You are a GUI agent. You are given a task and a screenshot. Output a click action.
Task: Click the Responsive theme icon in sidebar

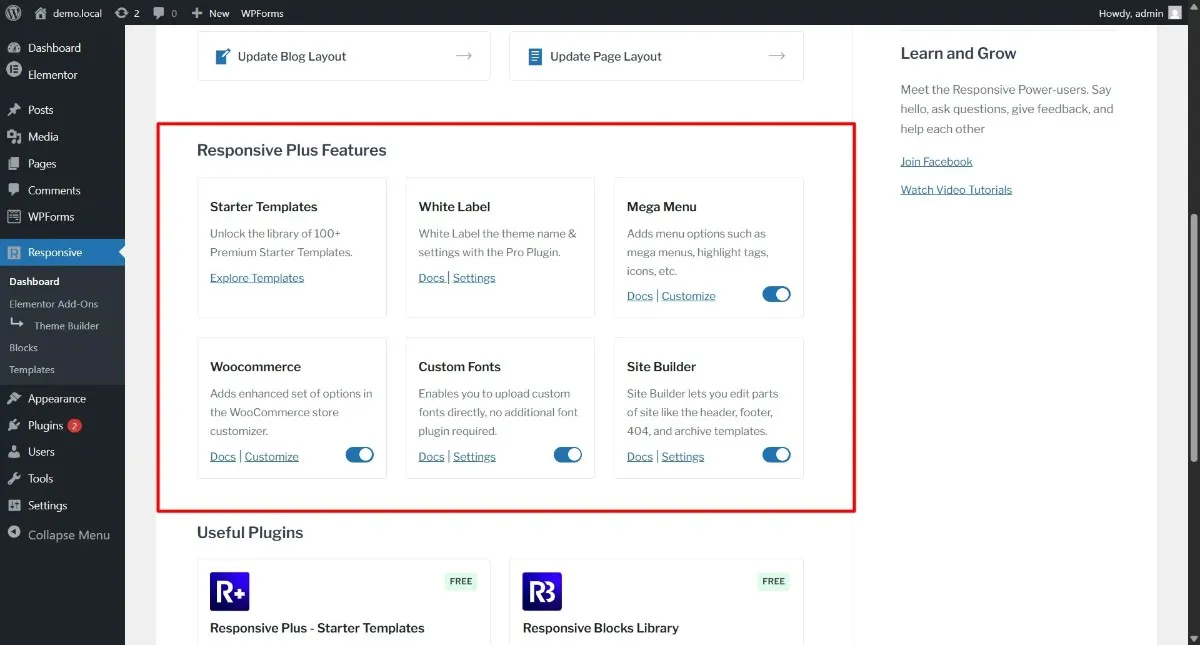(x=14, y=253)
